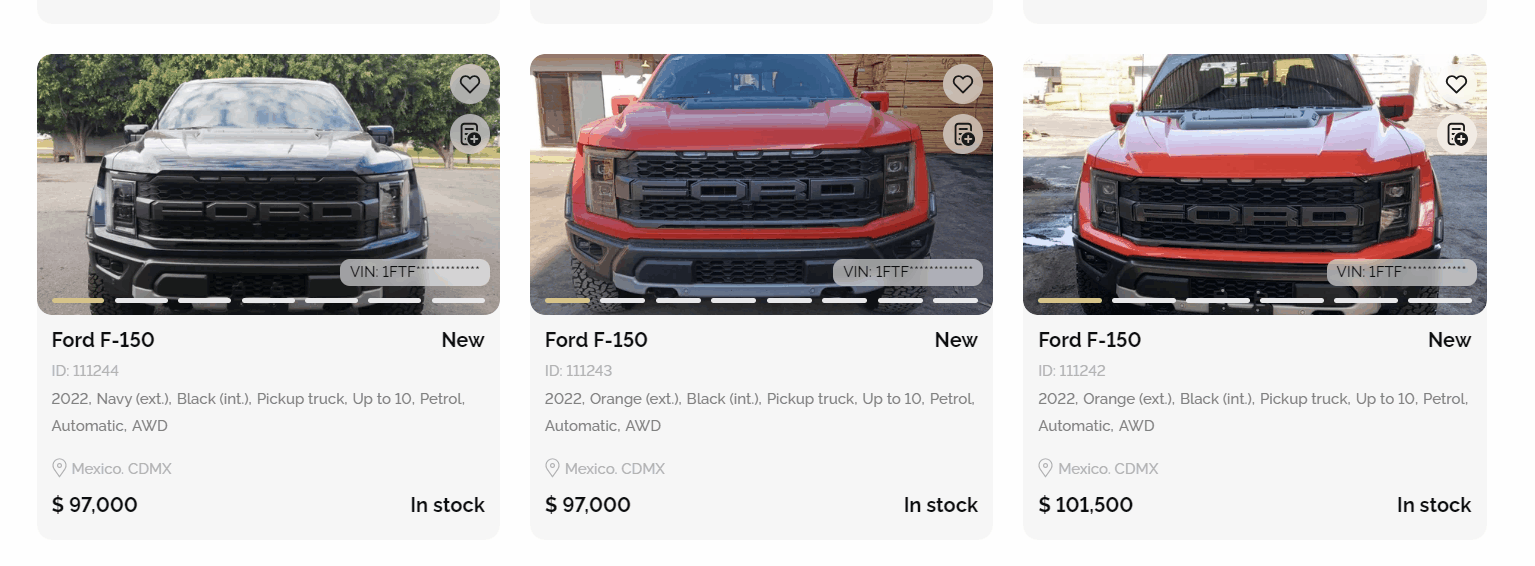This screenshot has width=1535, height=566.
Task: Select last image indicator on ID 111243 card
Action: 955,300
